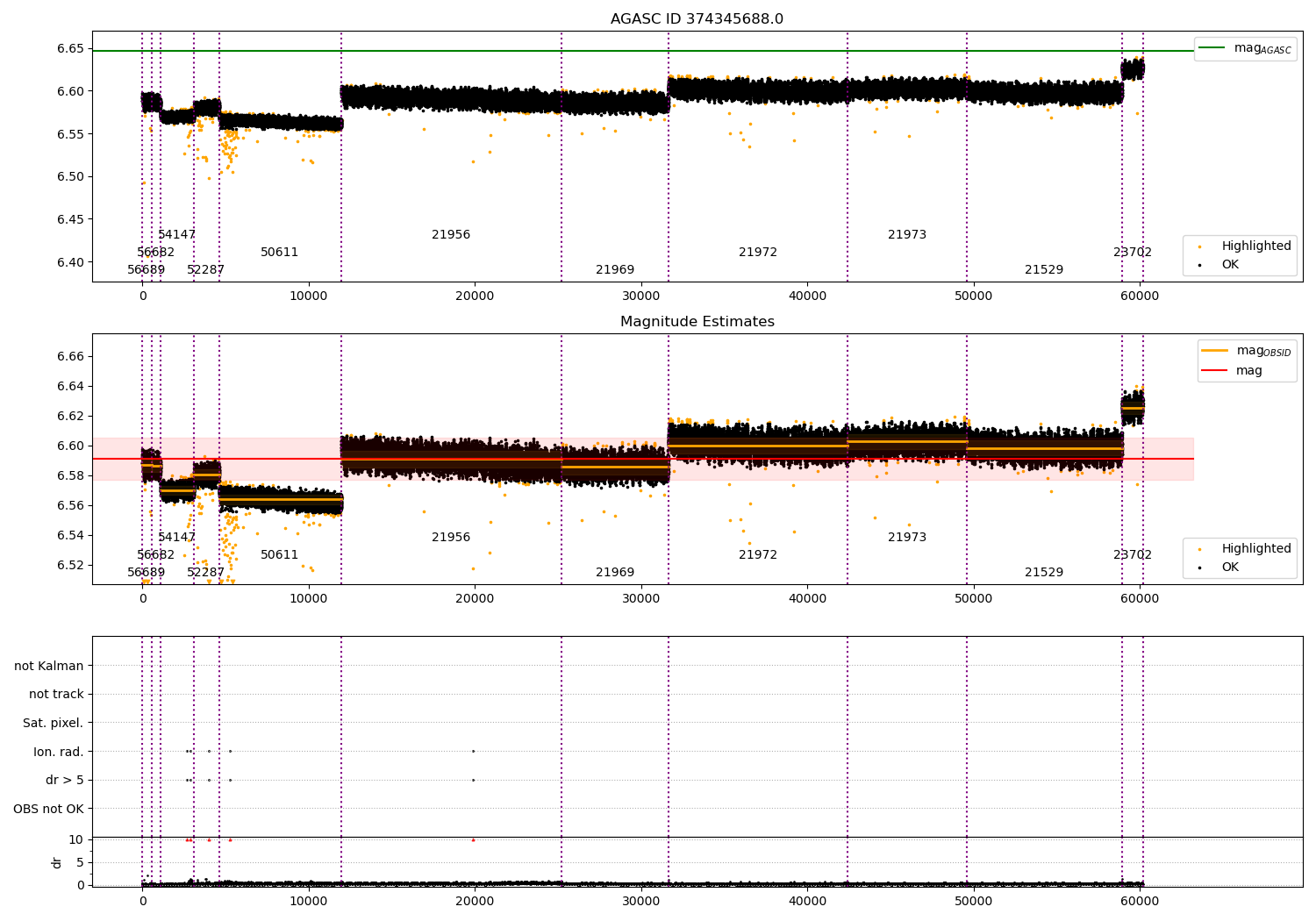Click obsid label 21973 in Magnitude Estimates plot
The width and height of the screenshot is (1316, 921).
[907, 538]
